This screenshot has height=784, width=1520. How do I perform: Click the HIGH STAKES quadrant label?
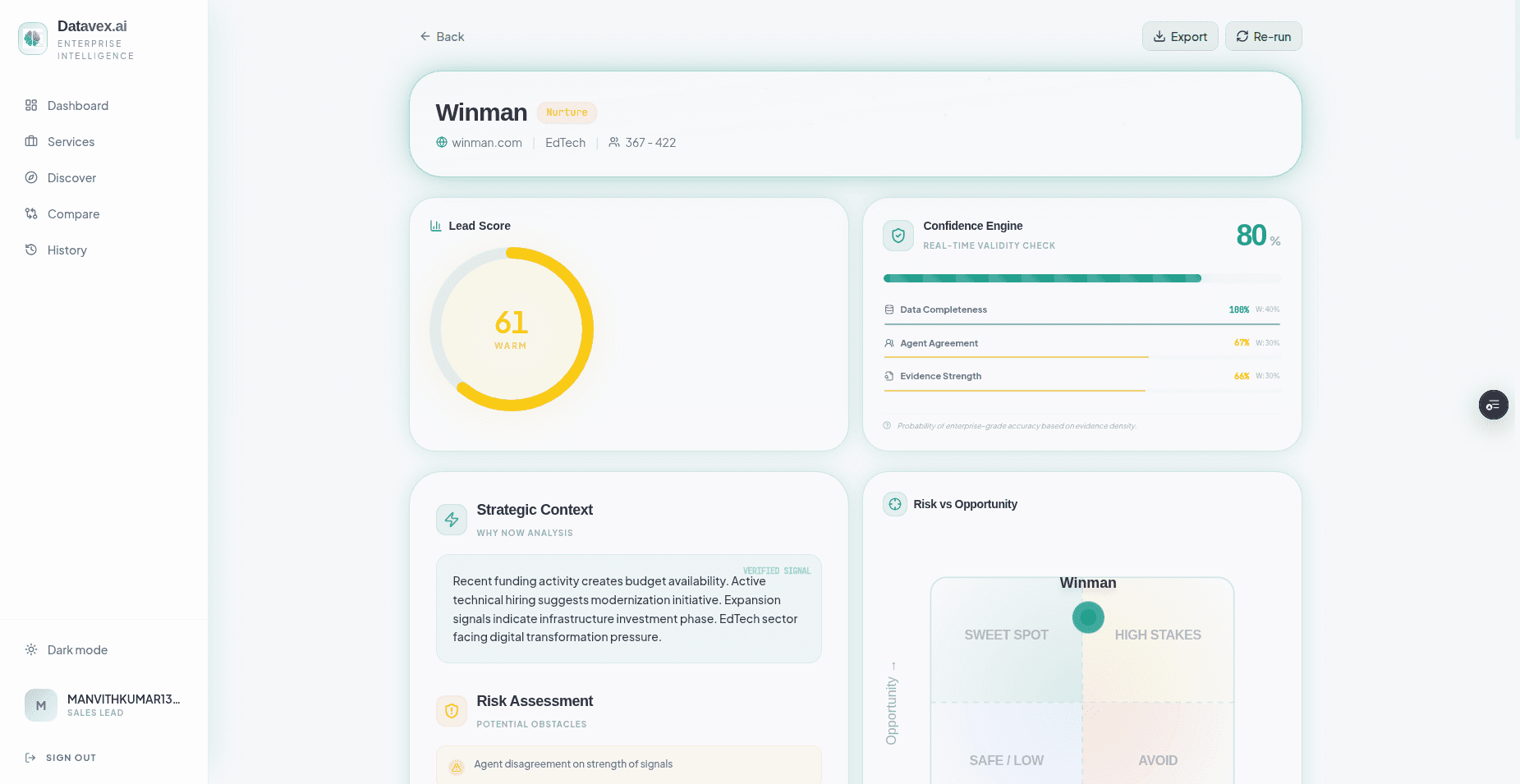tap(1158, 635)
